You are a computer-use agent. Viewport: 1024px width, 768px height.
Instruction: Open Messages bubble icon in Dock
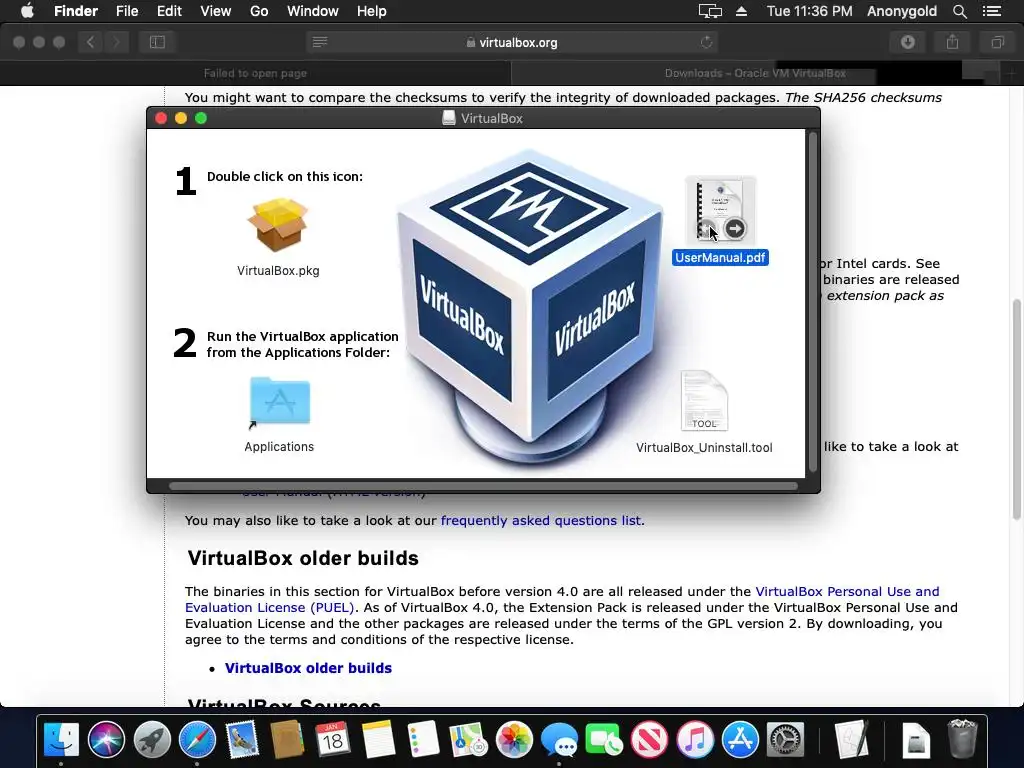click(559, 740)
